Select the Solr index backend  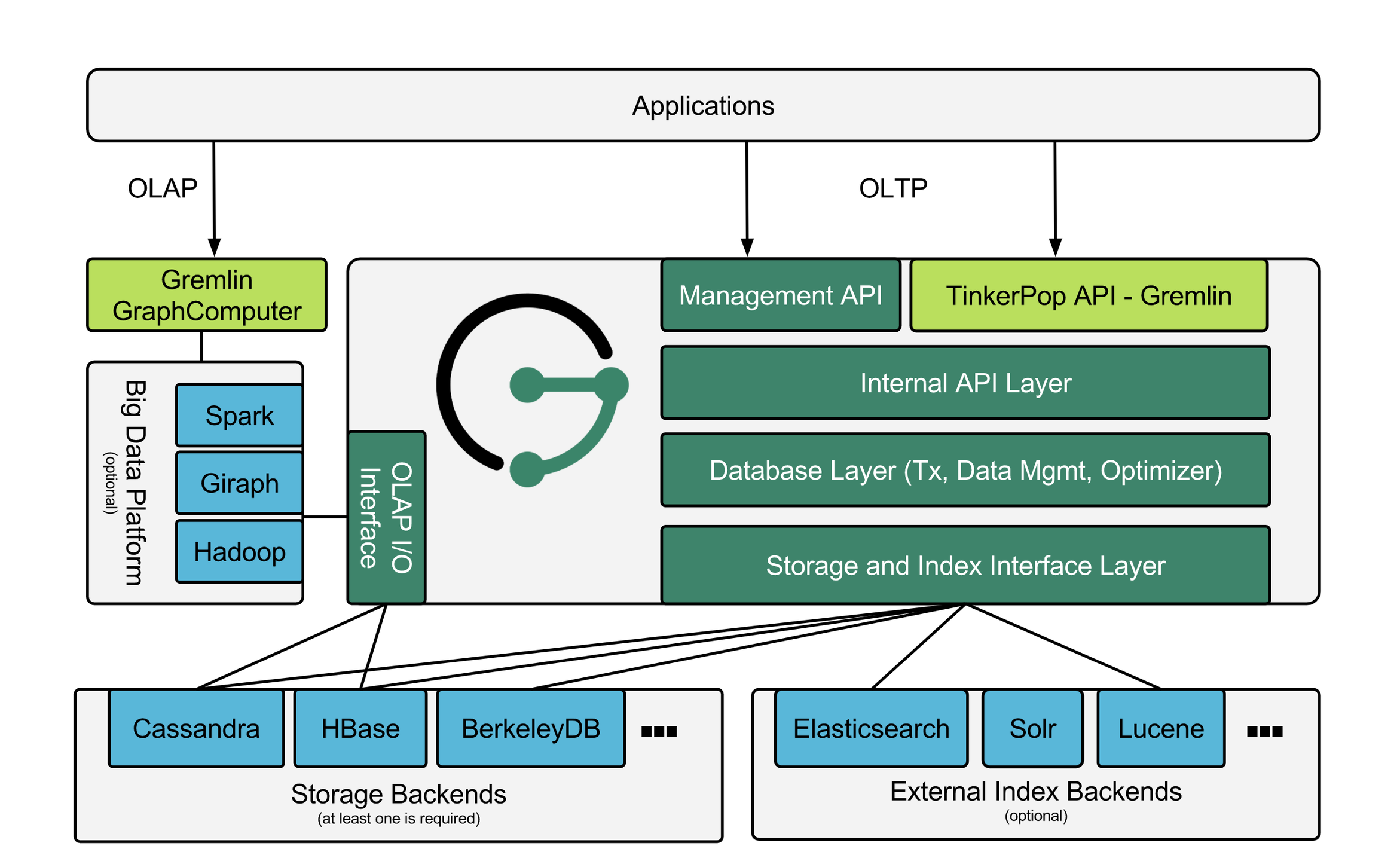pyautogui.click(x=1032, y=728)
